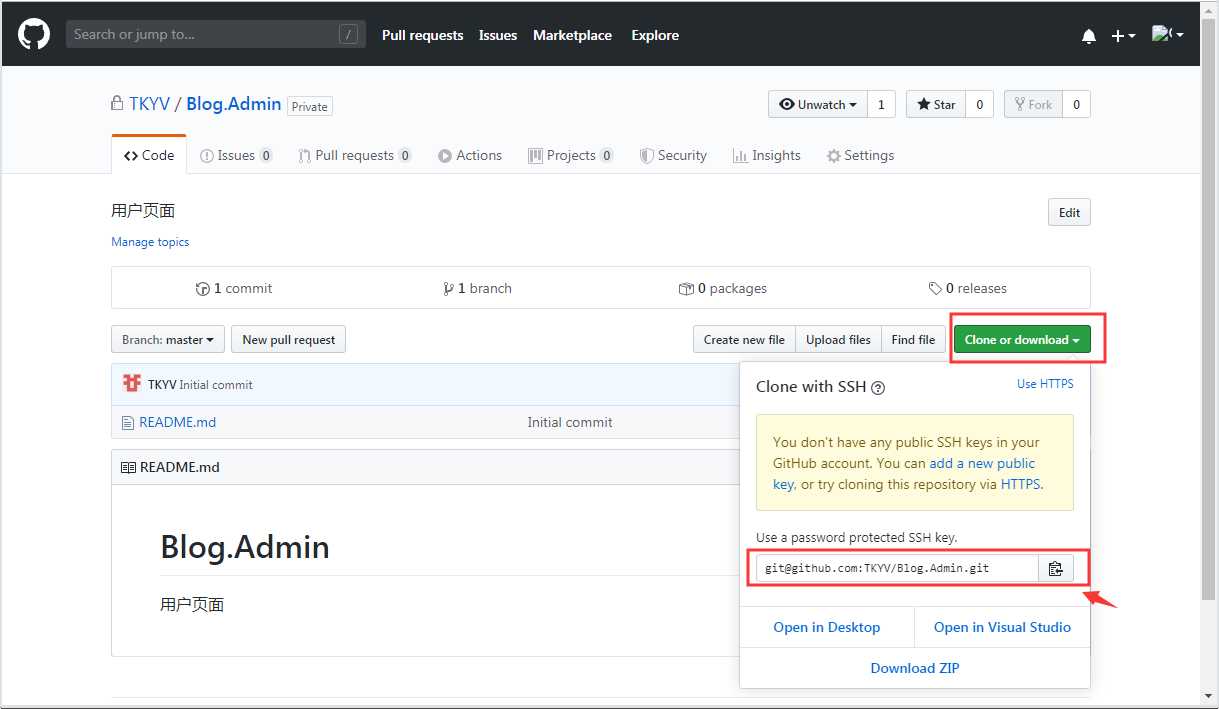This screenshot has height=709, width=1219.
Task: Click the Fork button
Action: [x=1033, y=104]
